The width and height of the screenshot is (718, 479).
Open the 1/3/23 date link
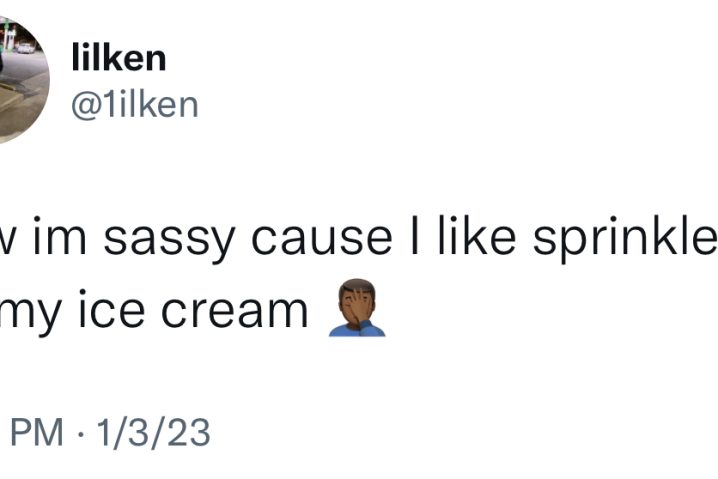click(153, 432)
